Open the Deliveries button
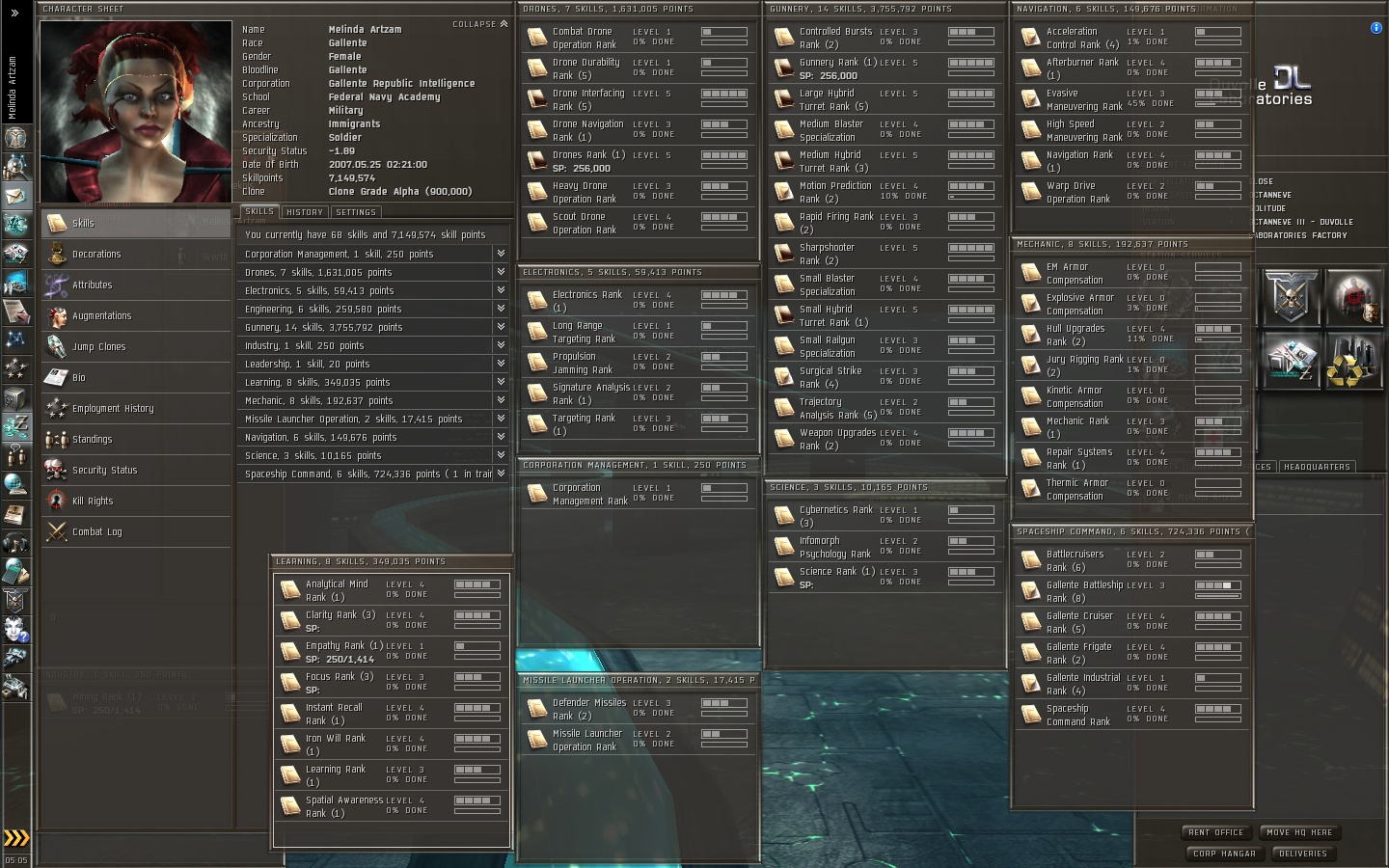The width and height of the screenshot is (1389, 868). click(x=1303, y=854)
